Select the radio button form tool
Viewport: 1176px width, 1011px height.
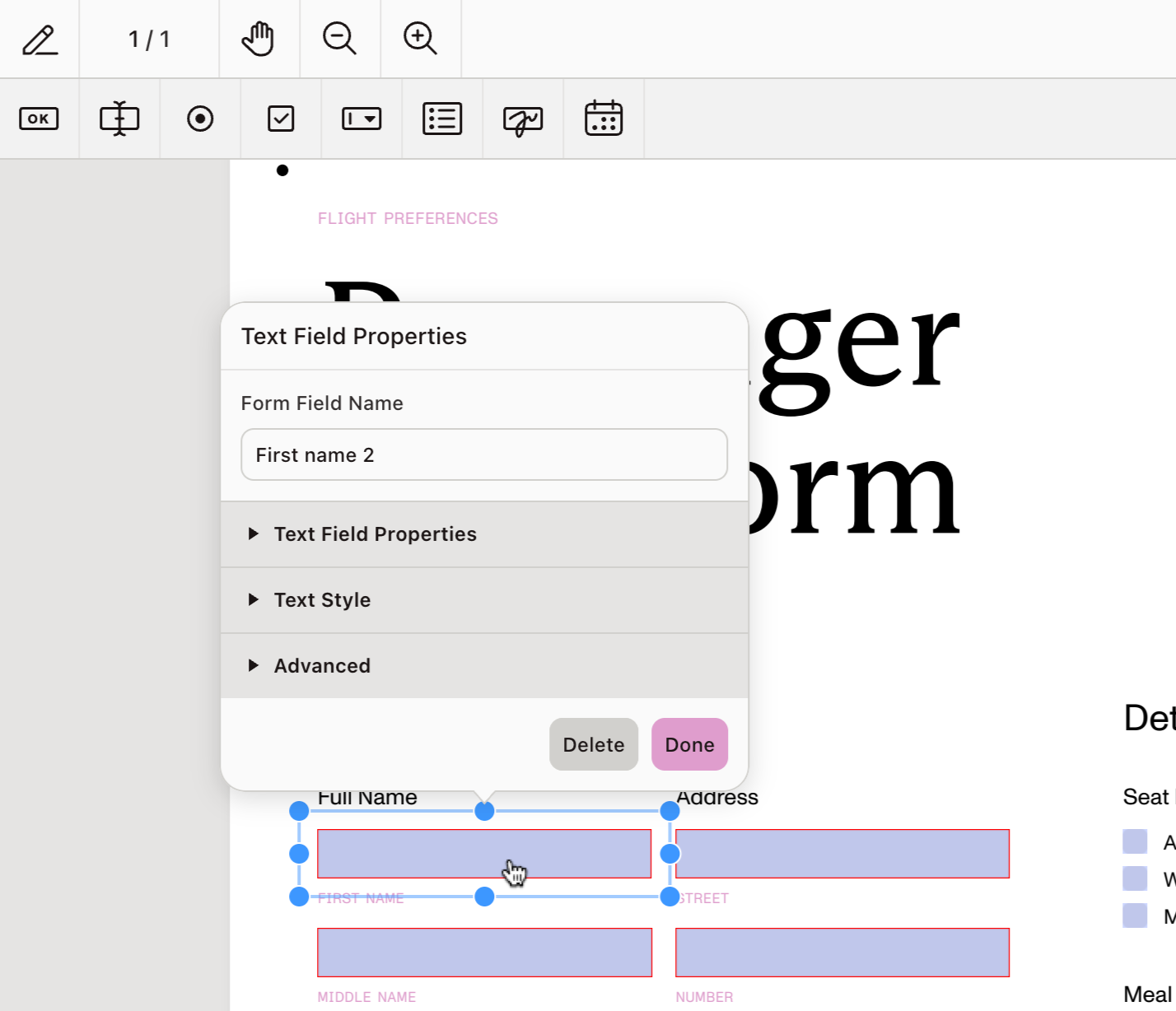[x=200, y=119]
